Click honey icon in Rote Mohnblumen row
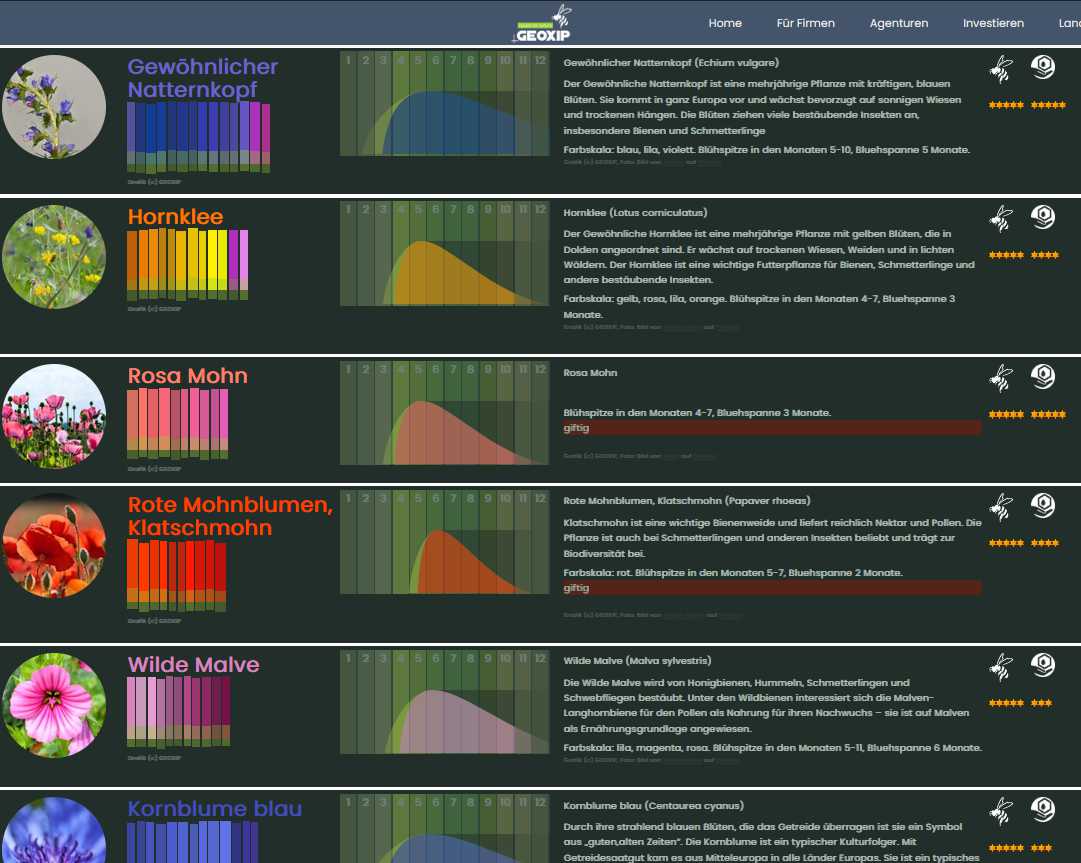This screenshot has height=863, width=1081. pos(1043,505)
